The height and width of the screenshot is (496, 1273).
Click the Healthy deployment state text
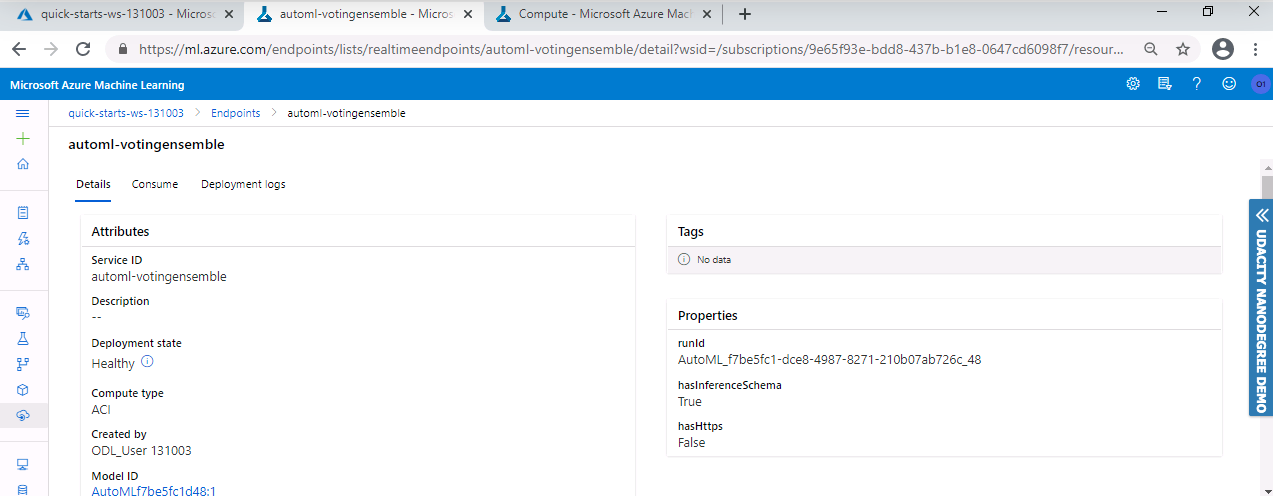tap(113, 363)
